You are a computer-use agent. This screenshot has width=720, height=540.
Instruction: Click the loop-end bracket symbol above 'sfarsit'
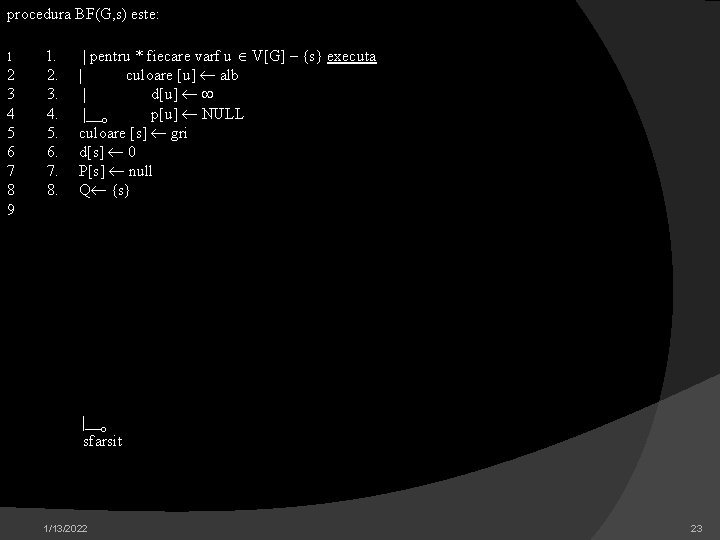(95, 424)
